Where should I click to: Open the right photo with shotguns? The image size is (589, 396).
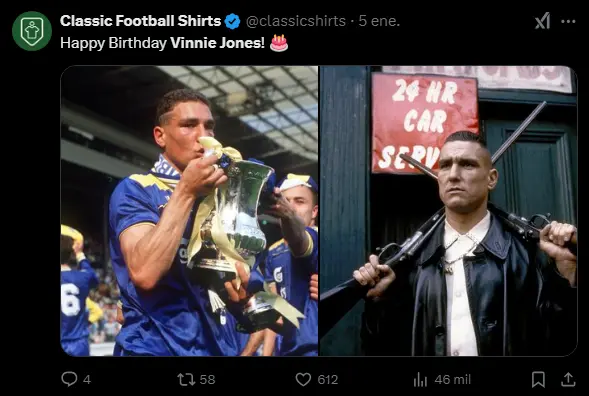point(448,211)
